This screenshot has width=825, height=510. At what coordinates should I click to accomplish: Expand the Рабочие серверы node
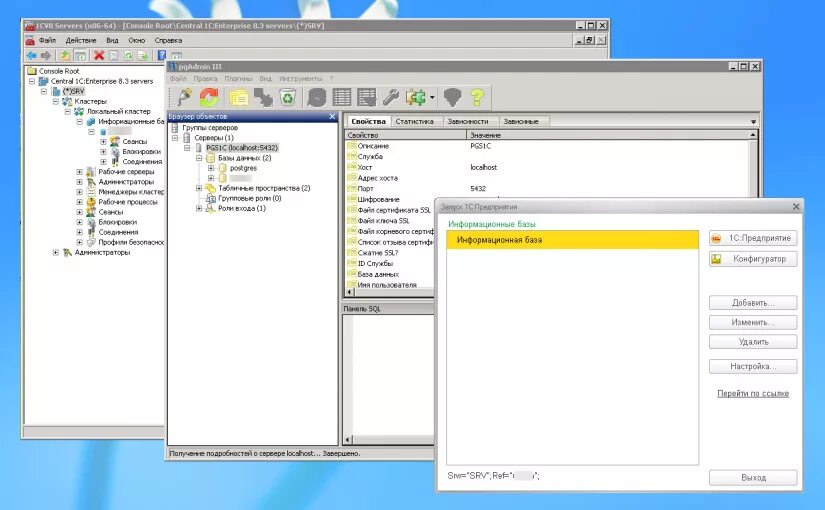click(x=79, y=172)
